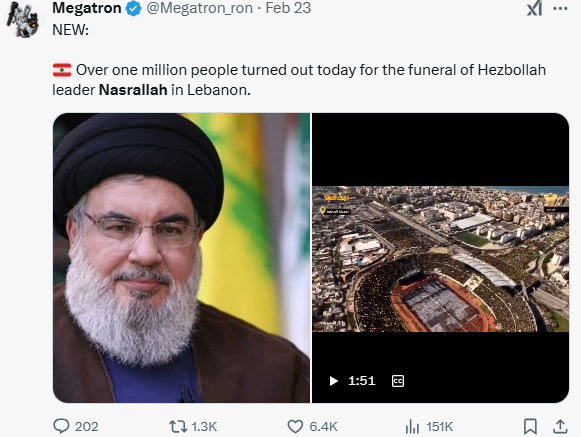Play the funeral crowd video
This screenshot has width=581, height=437.
[333, 381]
